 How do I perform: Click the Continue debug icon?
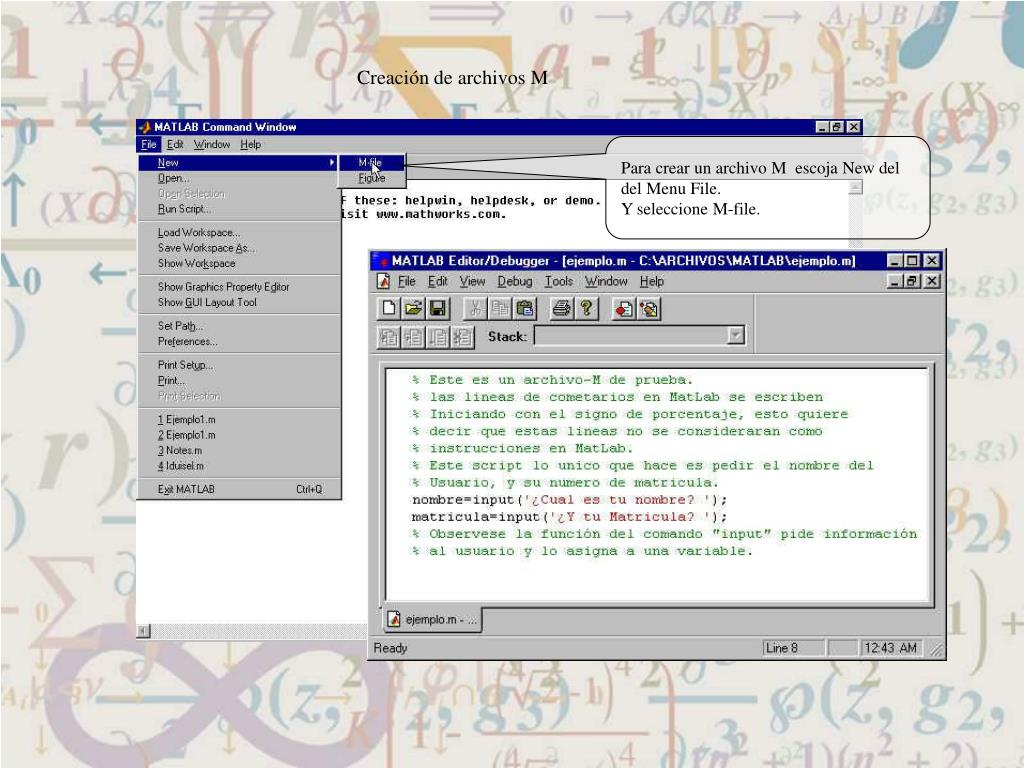point(438,337)
